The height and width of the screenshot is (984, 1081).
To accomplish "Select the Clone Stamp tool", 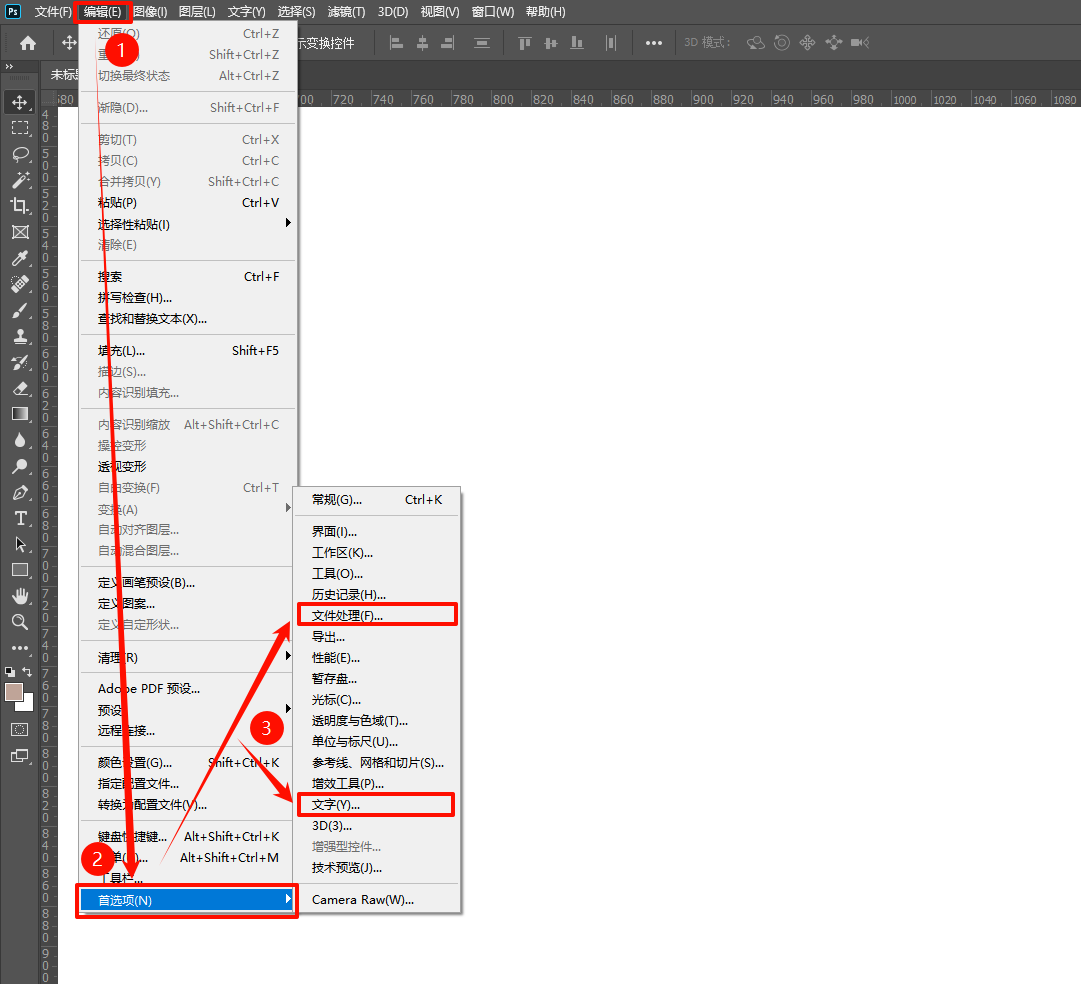I will coord(20,336).
